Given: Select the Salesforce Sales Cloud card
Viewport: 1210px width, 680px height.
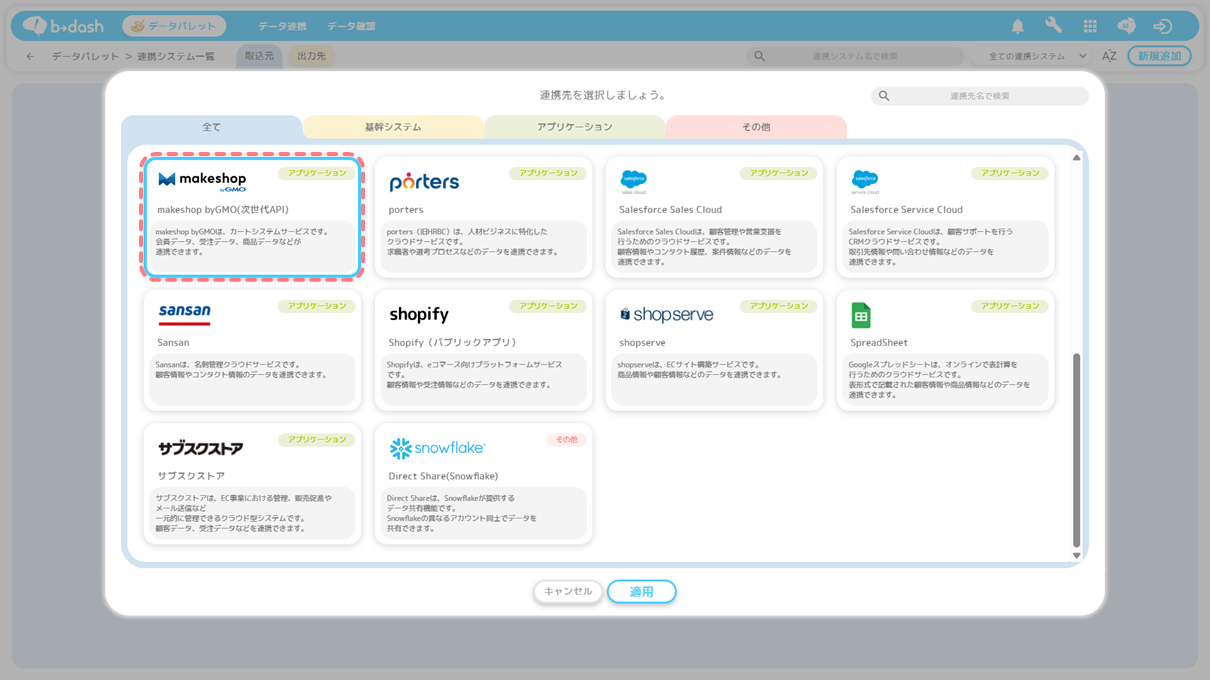Looking at the screenshot, I should (714, 217).
